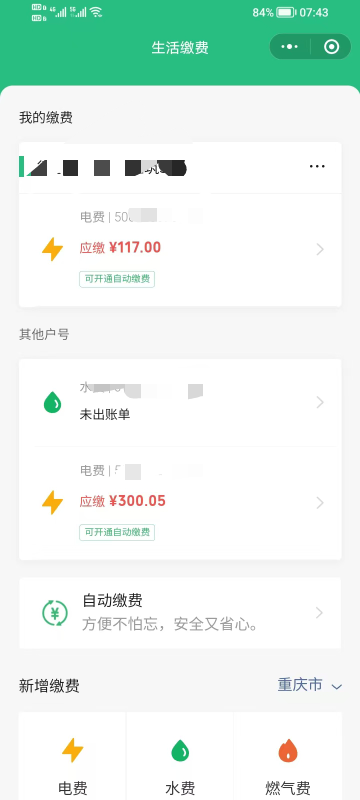The width and height of the screenshot is (360, 800).
Task: Open the ¥300.05 electricity bill chevron
Action: (x=320, y=503)
